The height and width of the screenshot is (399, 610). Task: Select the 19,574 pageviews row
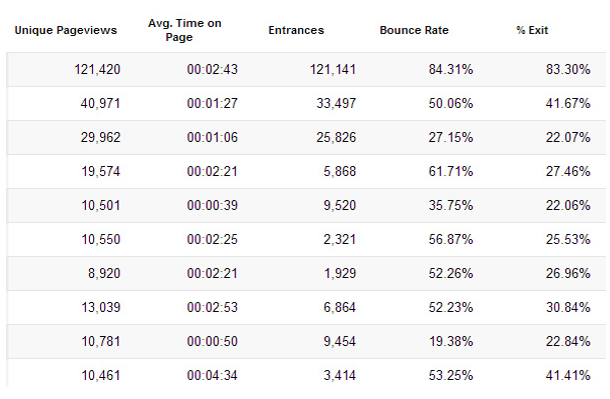click(x=306, y=172)
